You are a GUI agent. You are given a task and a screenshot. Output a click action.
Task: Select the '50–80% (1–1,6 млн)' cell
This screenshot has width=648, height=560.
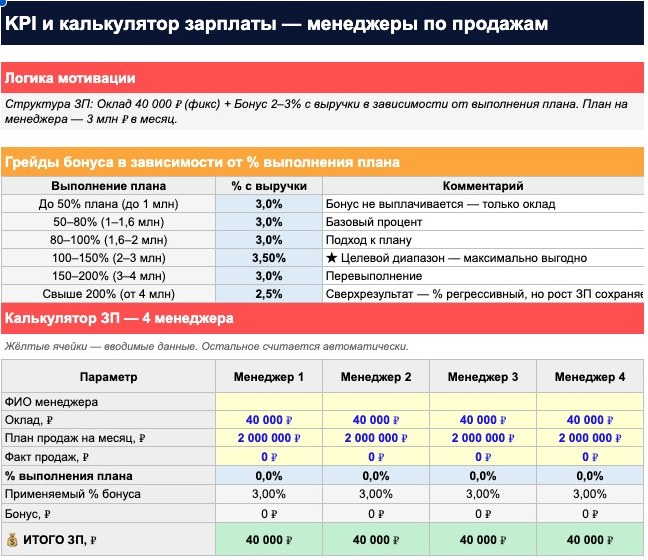[x=108, y=222]
